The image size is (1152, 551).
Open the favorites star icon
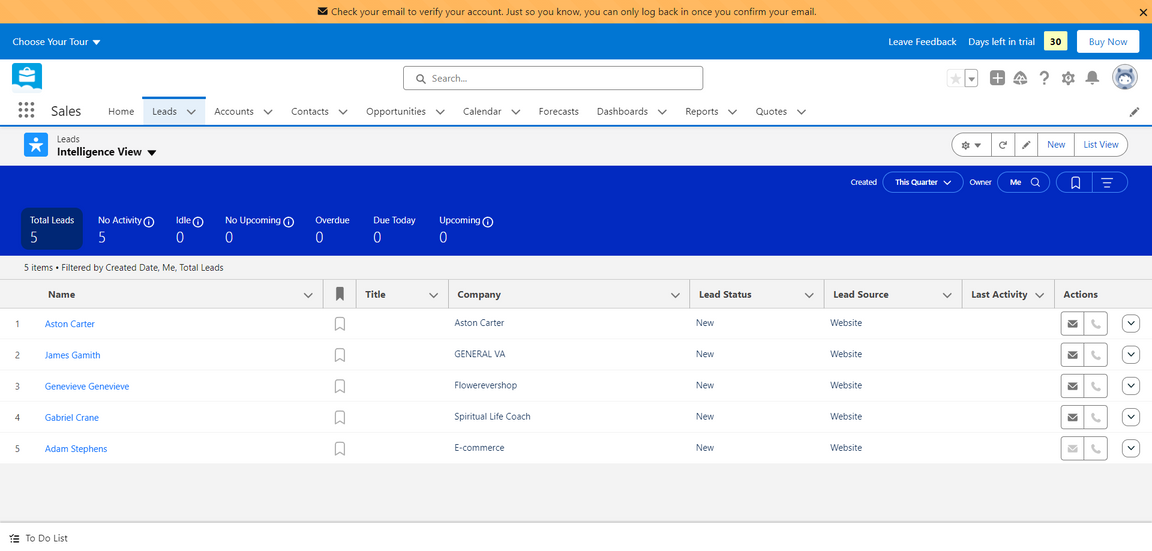955,79
